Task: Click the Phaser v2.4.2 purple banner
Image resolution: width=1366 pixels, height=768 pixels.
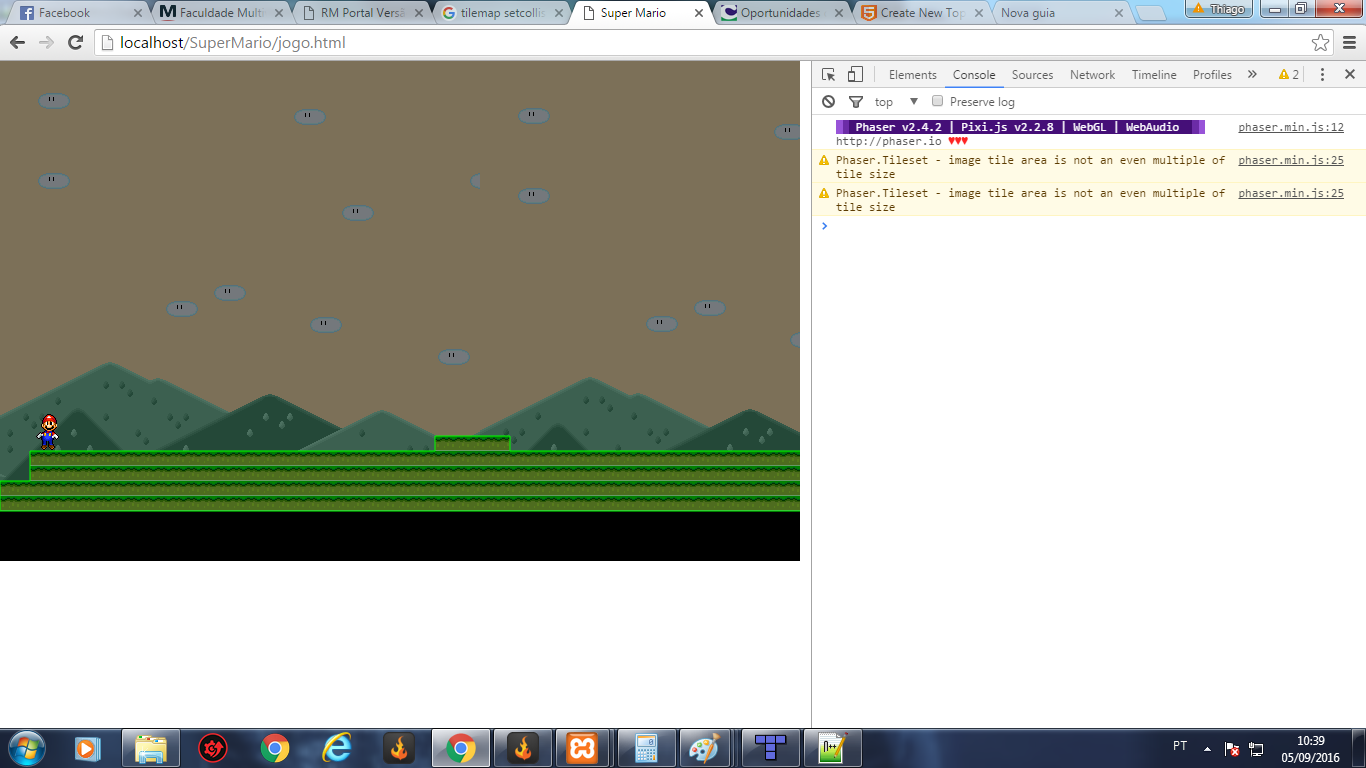Action: (x=1020, y=128)
